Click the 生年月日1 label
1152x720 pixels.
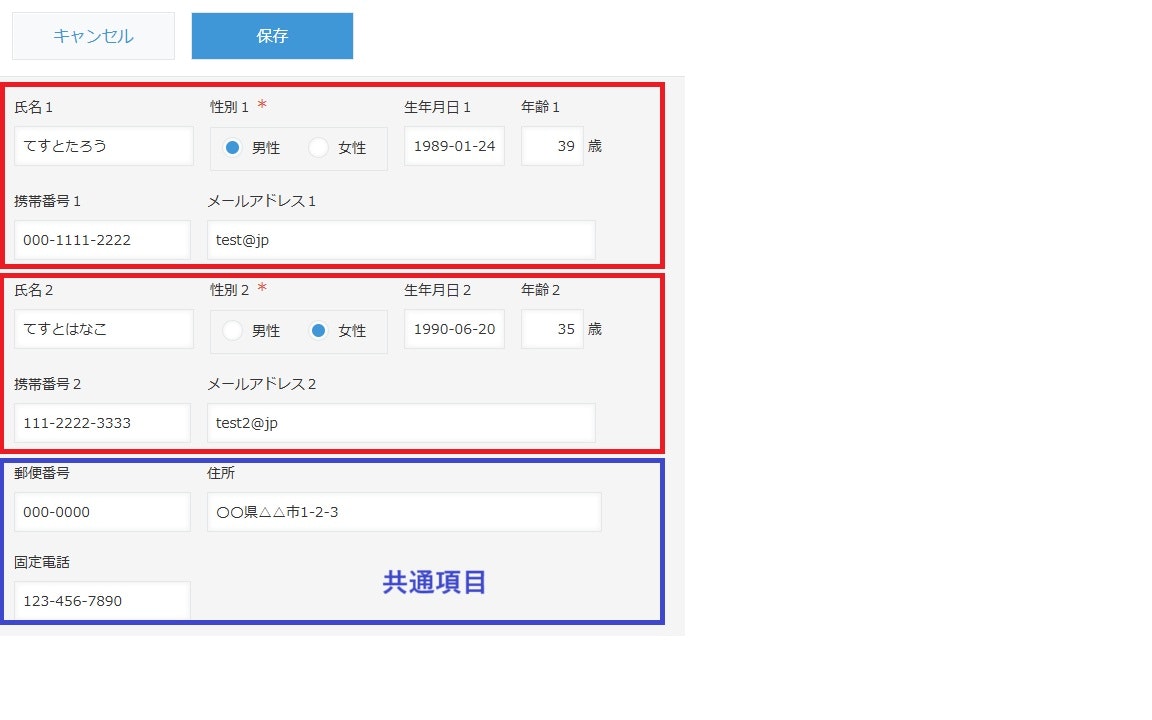click(437, 107)
